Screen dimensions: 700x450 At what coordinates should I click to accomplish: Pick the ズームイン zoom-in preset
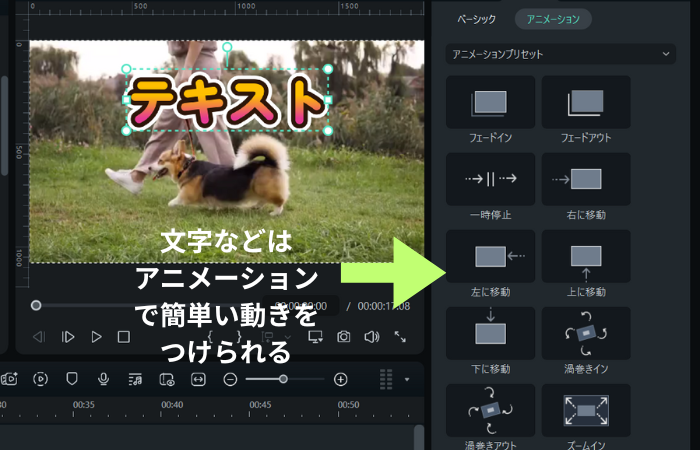(x=586, y=410)
